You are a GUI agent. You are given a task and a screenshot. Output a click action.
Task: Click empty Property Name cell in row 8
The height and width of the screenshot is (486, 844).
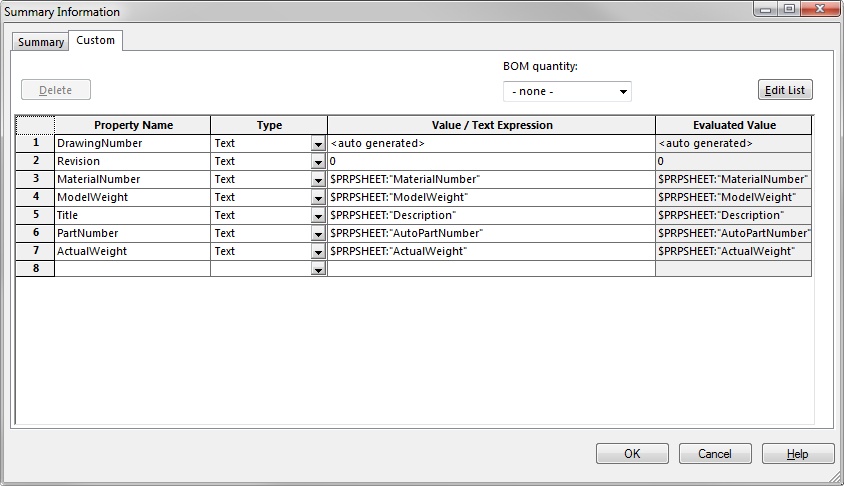click(x=132, y=269)
